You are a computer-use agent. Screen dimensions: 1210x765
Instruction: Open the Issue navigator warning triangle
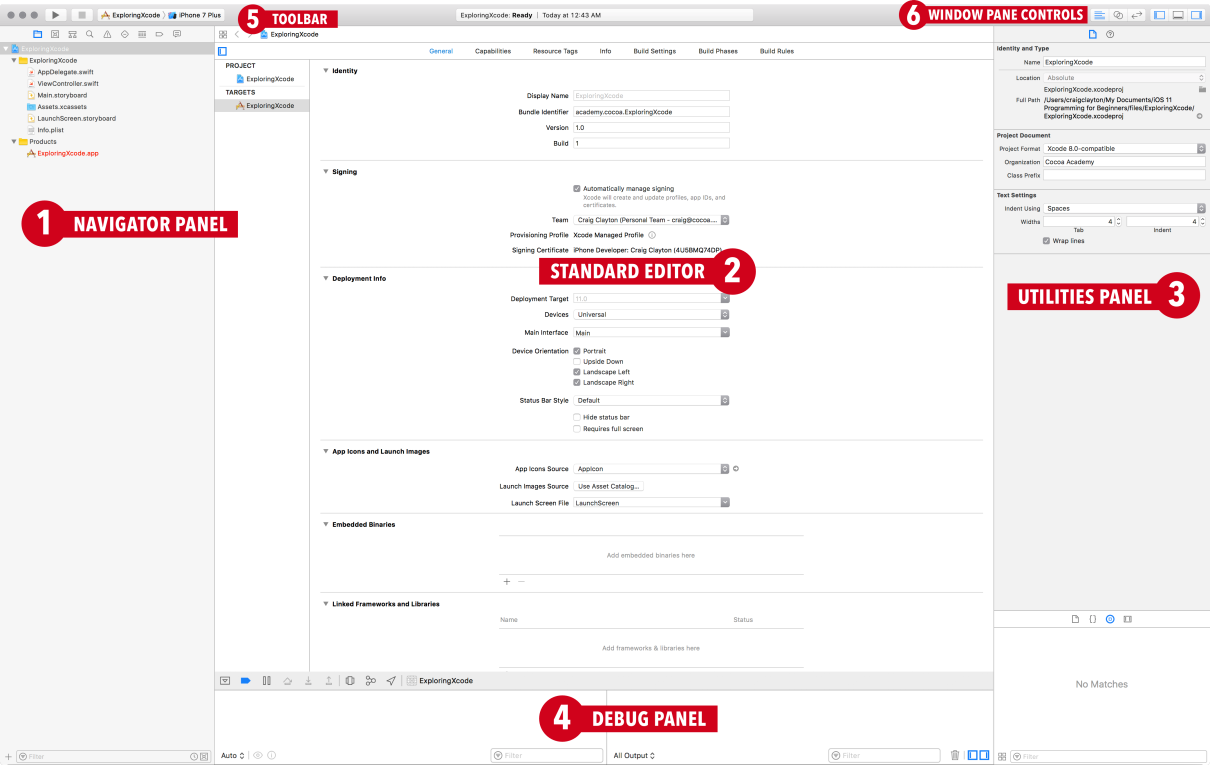coord(107,34)
